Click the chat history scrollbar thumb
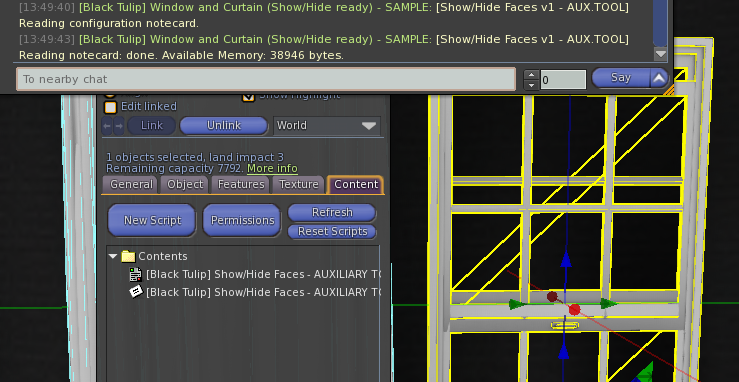The width and height of the screenshot is (739, 382). click(661, 24)
